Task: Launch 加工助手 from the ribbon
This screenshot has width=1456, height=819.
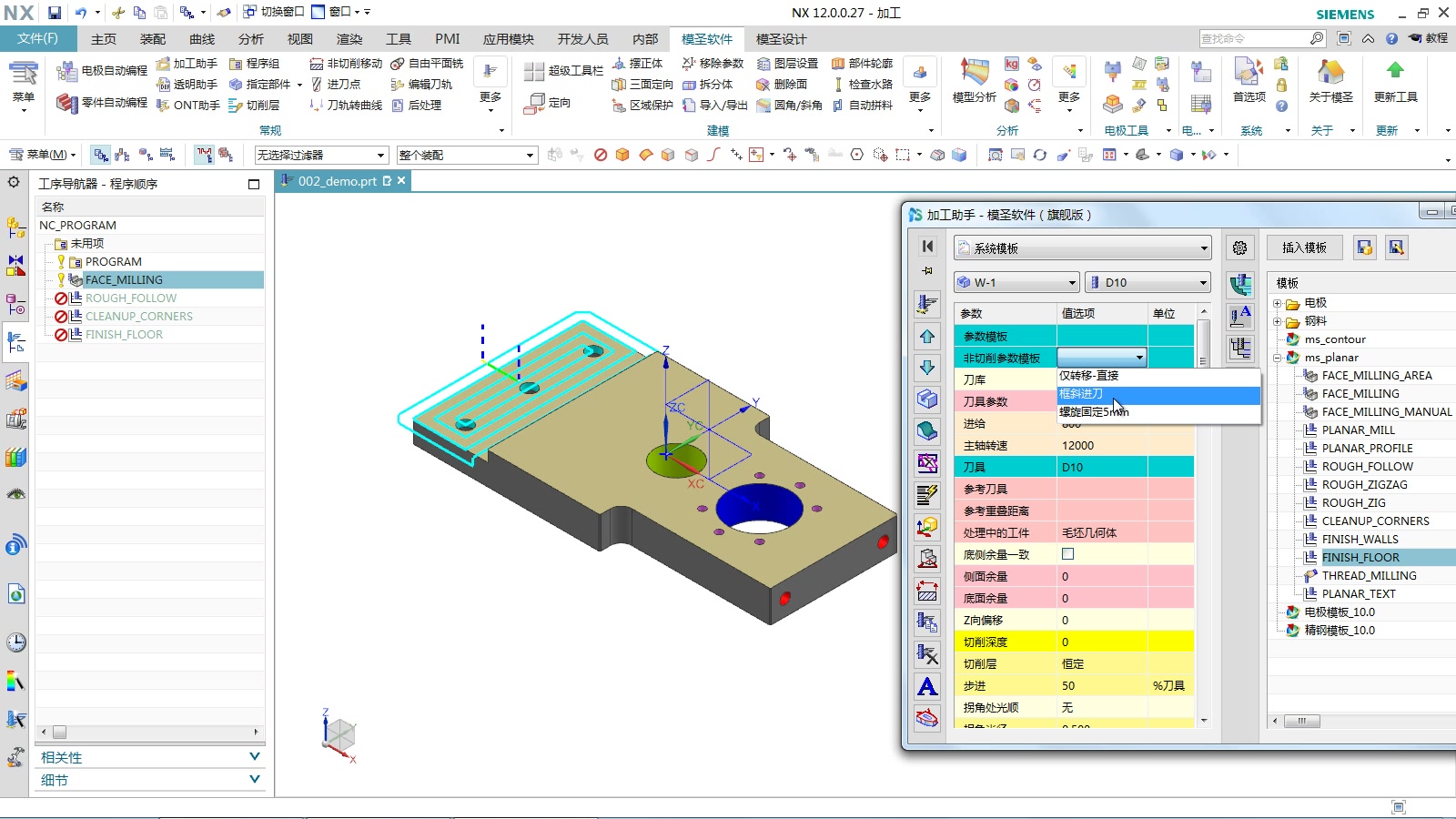Action: click(187, 64)
